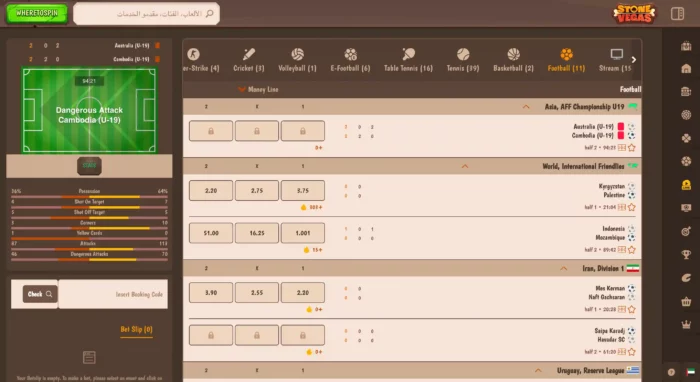Open the topmost right sidebar icon
This screenshot has height=382, width=700.
coord(686,46)
